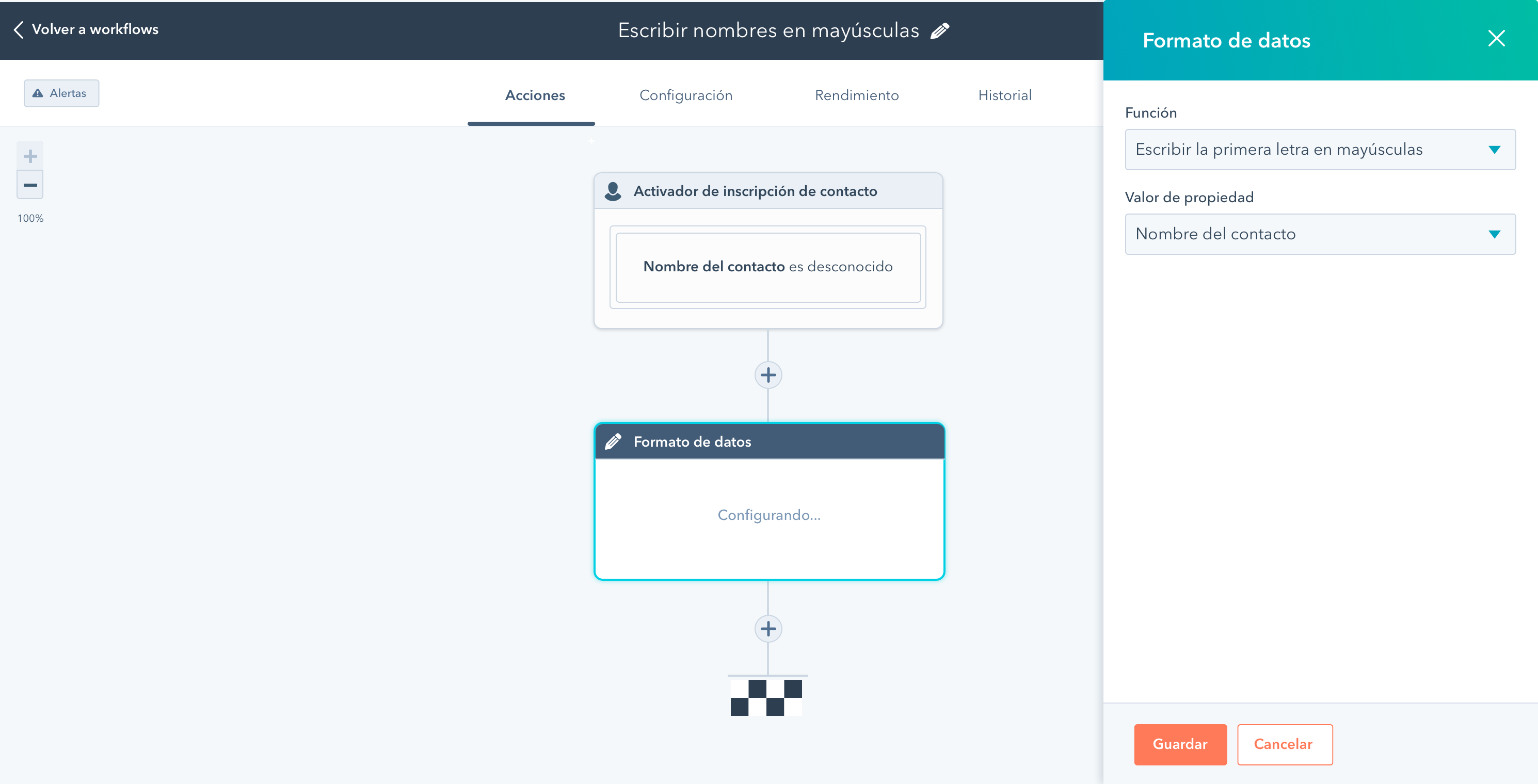Click the Valor de propiedad dropdown arrow
This screenshot has height=784, width=1538.
click(x=1495, y=235)
